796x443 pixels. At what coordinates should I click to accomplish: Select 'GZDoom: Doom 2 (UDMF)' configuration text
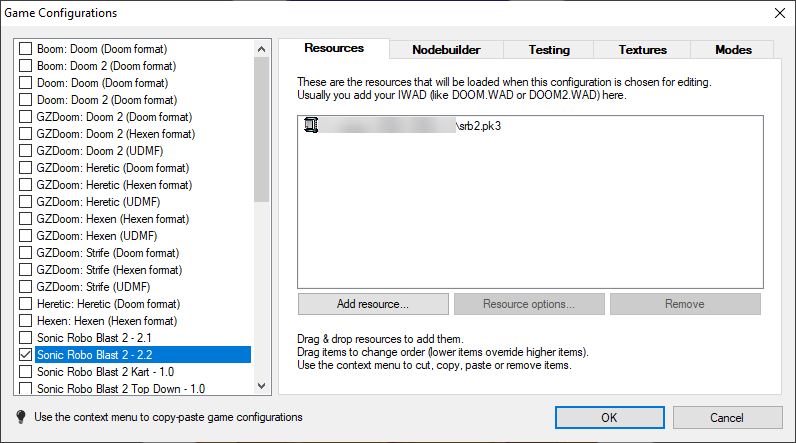[100, 151]
